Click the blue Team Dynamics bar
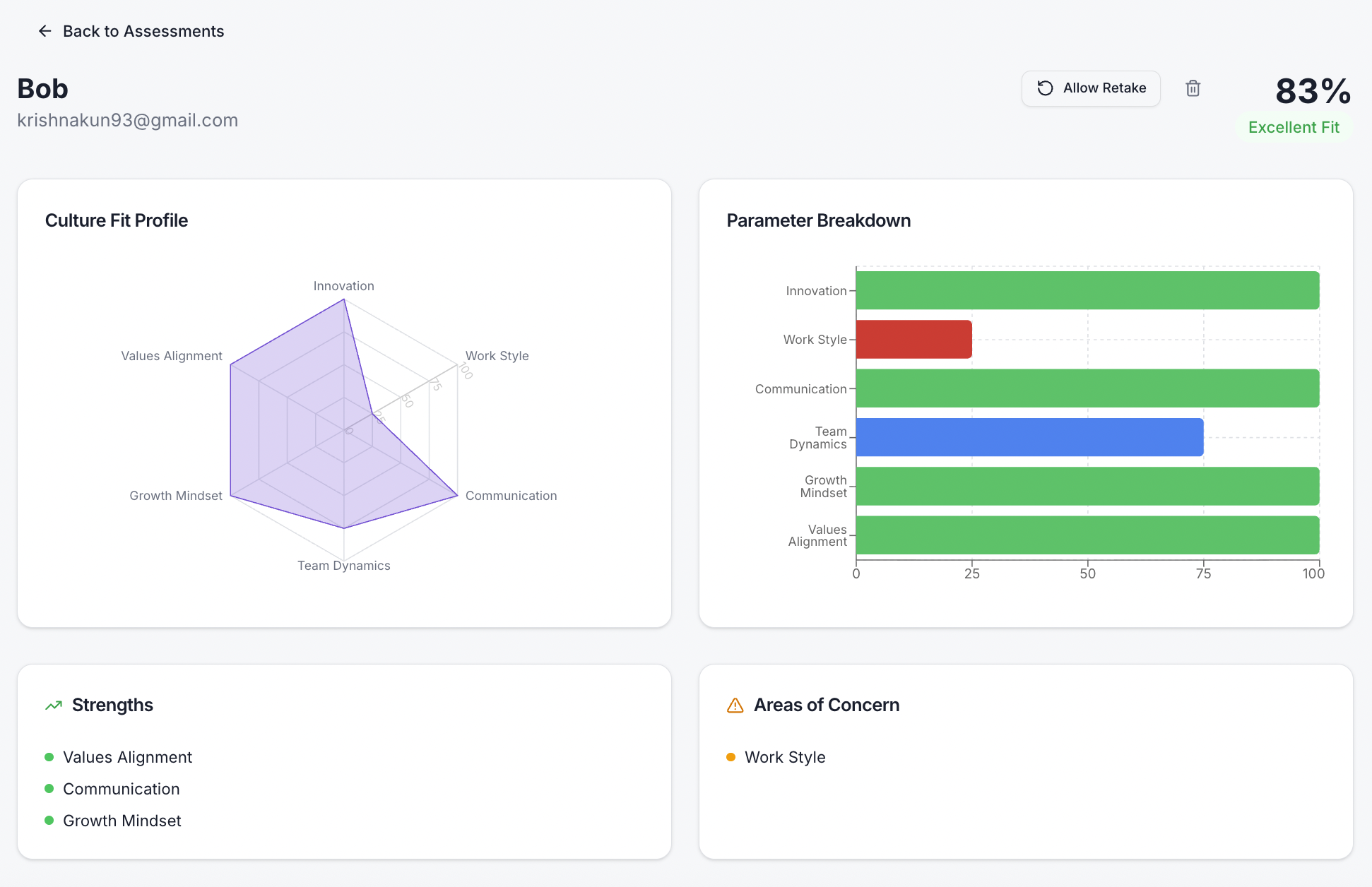The width and height of the screenshot is (1372, 887). 1029,437
